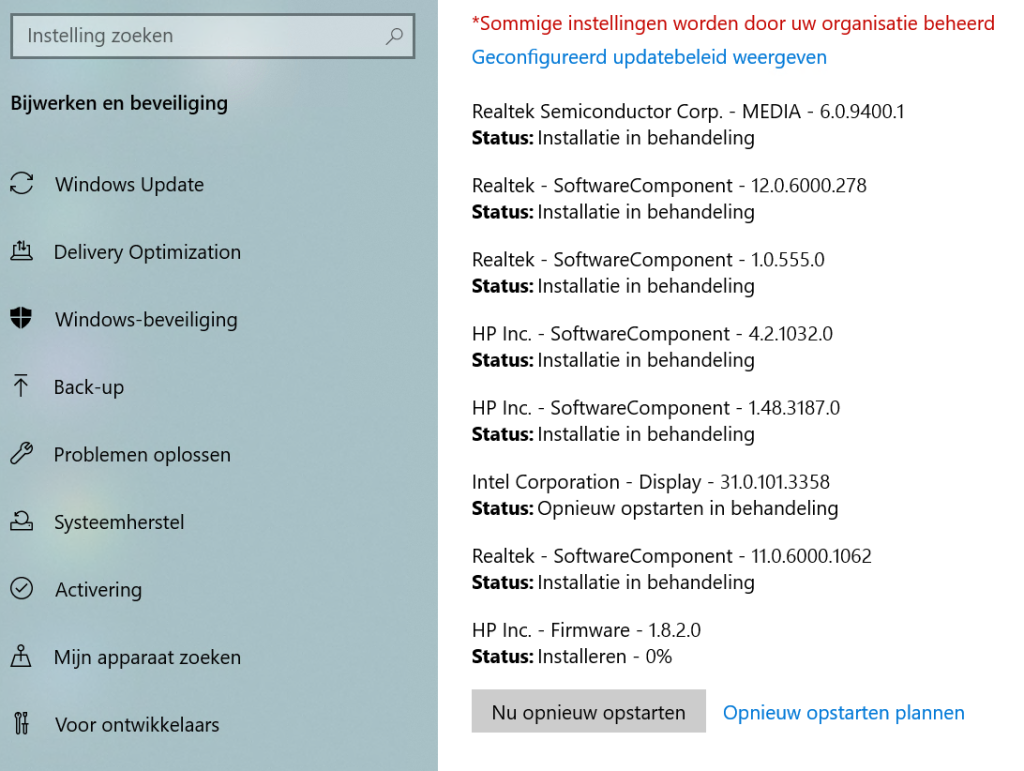Open the Opnieuw opstarten plannen link
The image size is (1024, 771).
(x=843, y=713)
